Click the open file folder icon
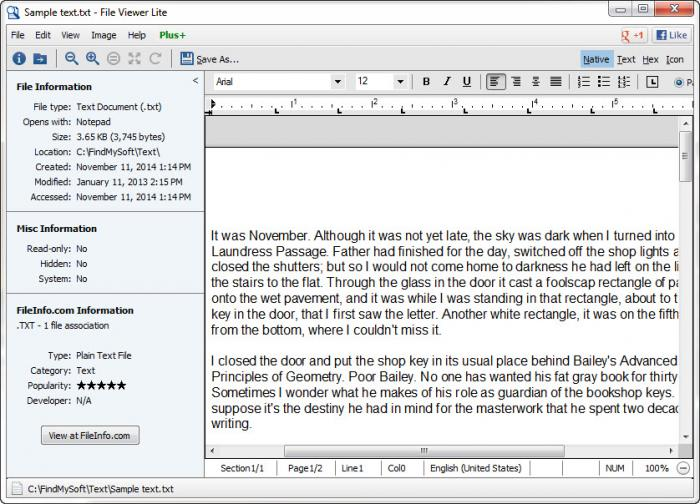700x504 pixels. coord(41,59)
